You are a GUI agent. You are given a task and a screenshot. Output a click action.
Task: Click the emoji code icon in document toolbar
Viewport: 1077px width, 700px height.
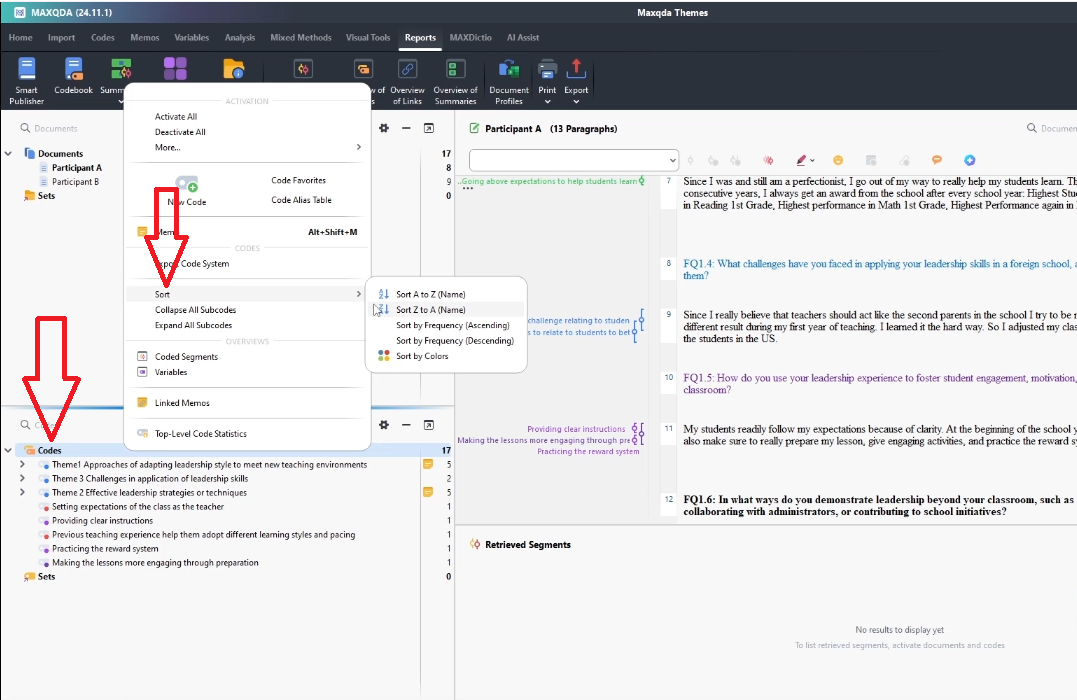(838, 160)
